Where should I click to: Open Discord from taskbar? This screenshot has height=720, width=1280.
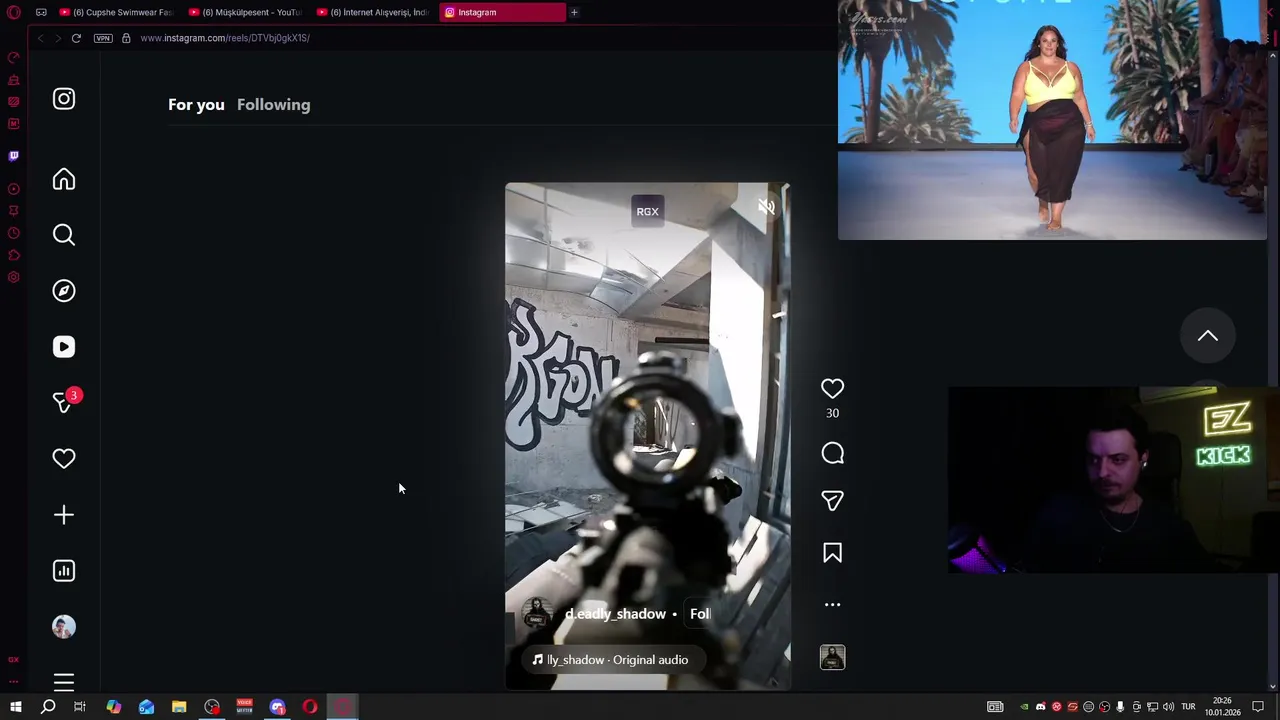(277, 707)
